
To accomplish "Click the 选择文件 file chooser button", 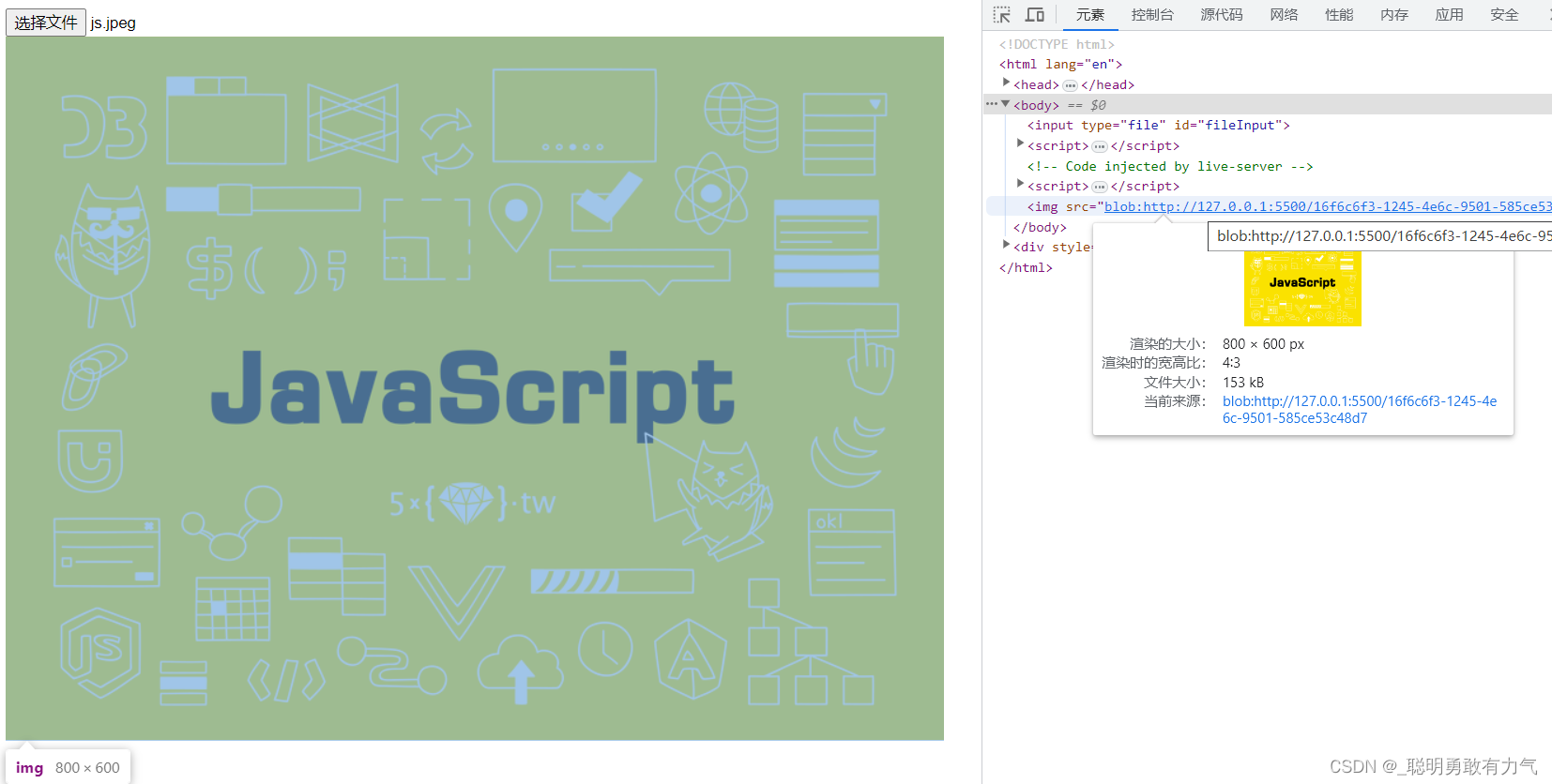I will 46,23.
